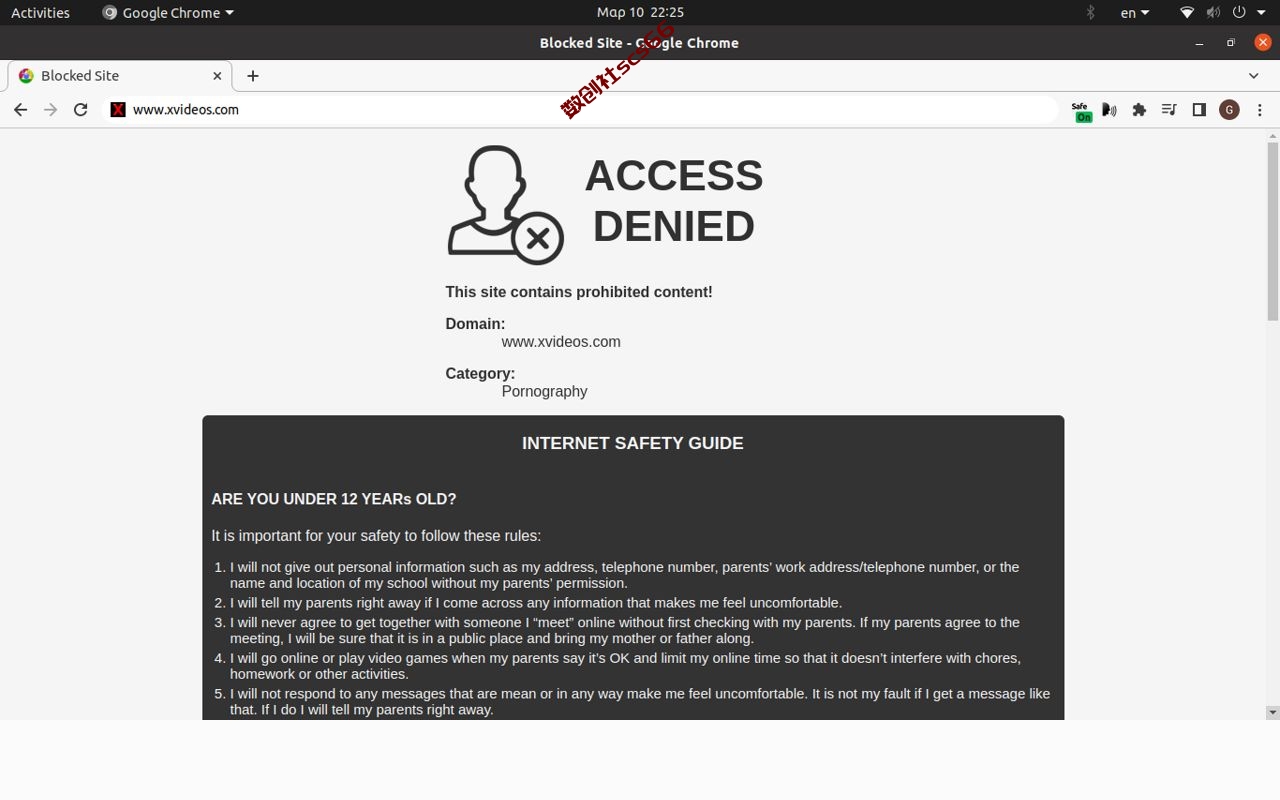Close the Chrome window
Viewport: 1280px width, 800px height.
[x=1263, y=43]
